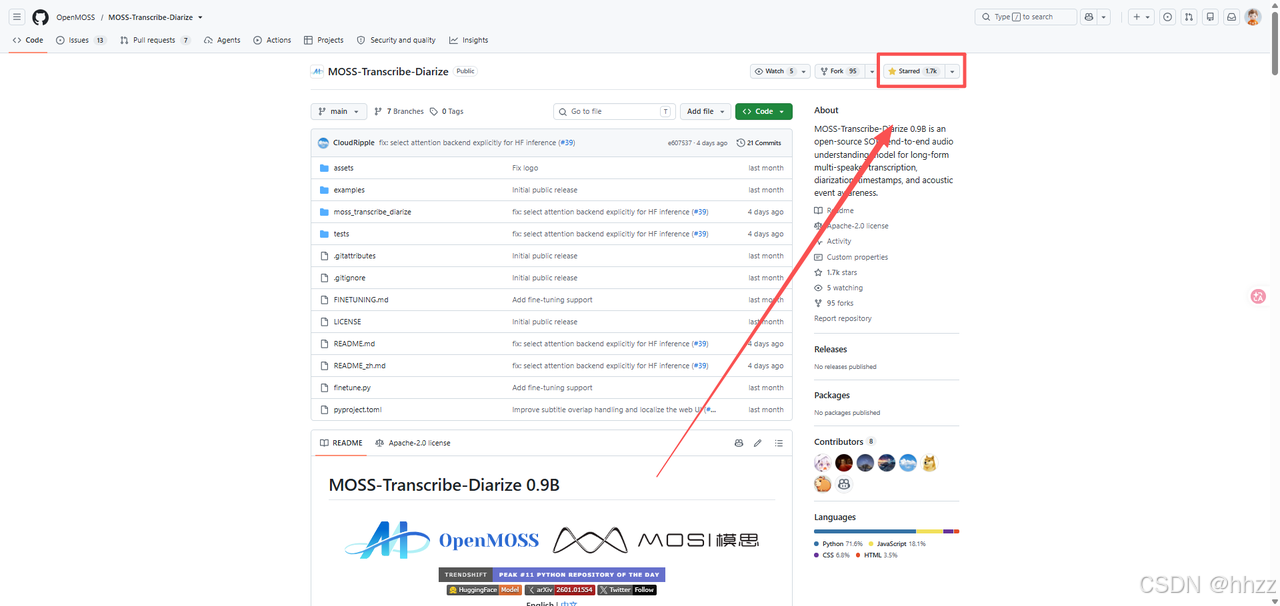Open Security and quality tab

(396, 40)
